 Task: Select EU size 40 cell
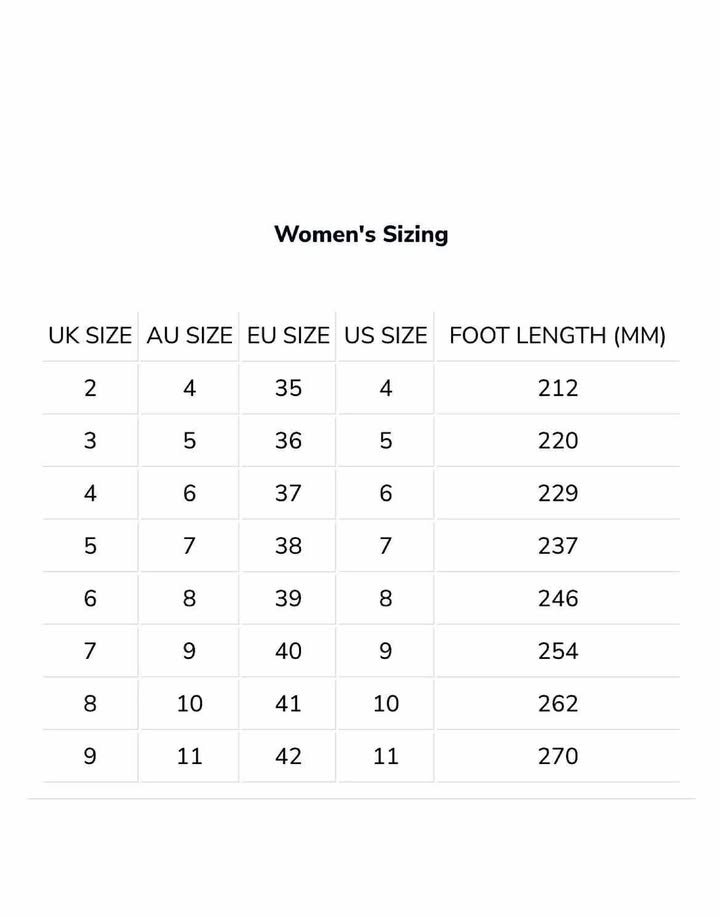(288, 651)
